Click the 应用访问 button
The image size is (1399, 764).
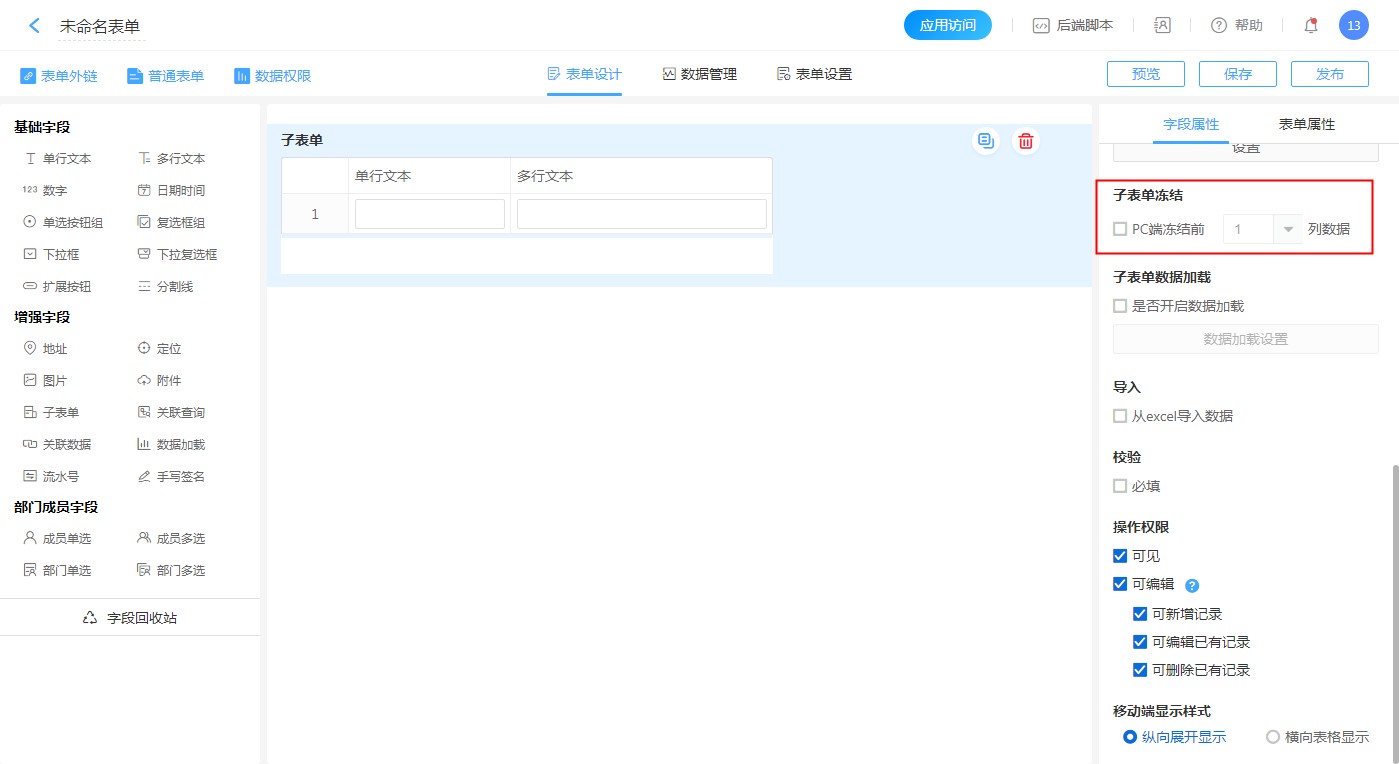(x=947, y=26)
